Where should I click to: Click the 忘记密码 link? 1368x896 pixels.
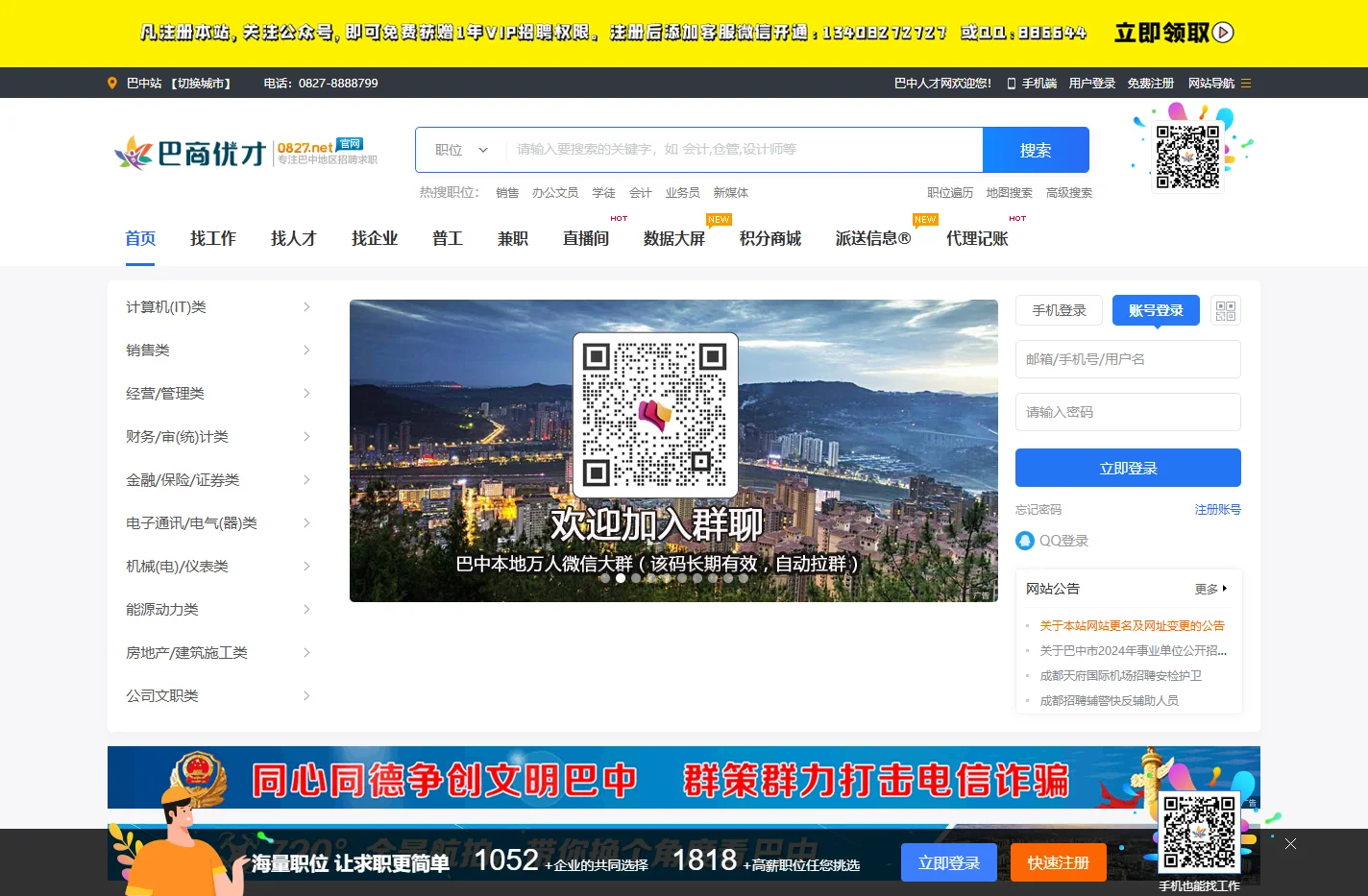pyautogui.click(x=1038, y=510)
